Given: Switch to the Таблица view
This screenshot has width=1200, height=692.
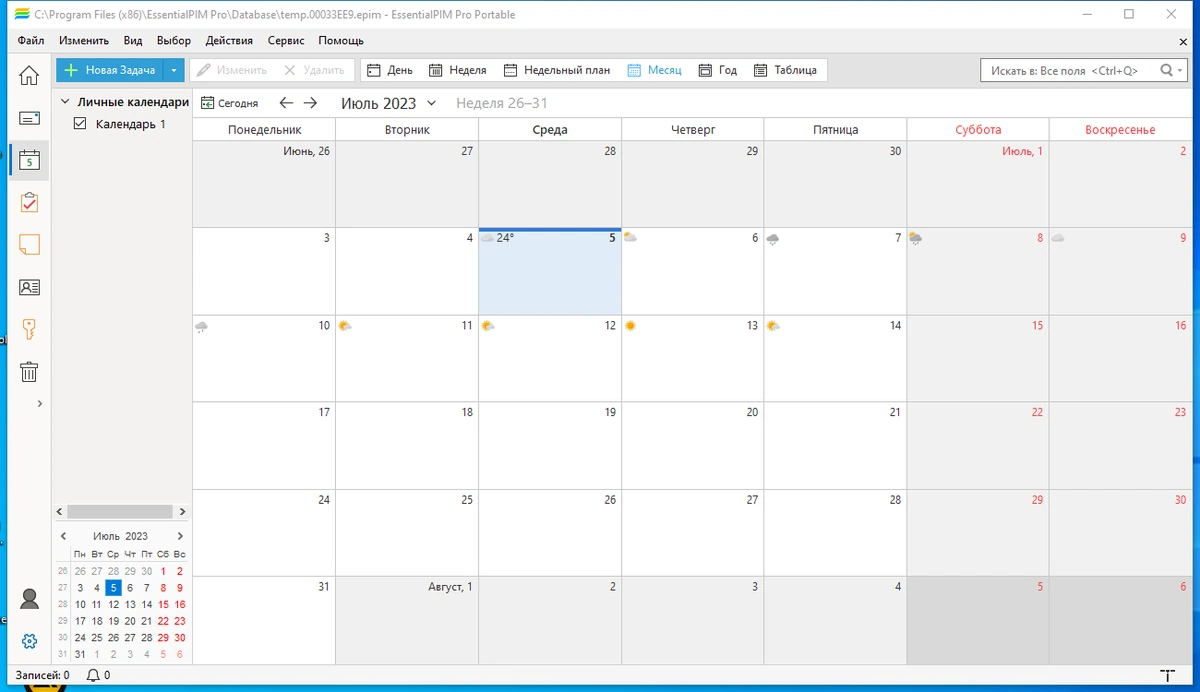Looking at the screenshot, I should [x=786, y=70].
